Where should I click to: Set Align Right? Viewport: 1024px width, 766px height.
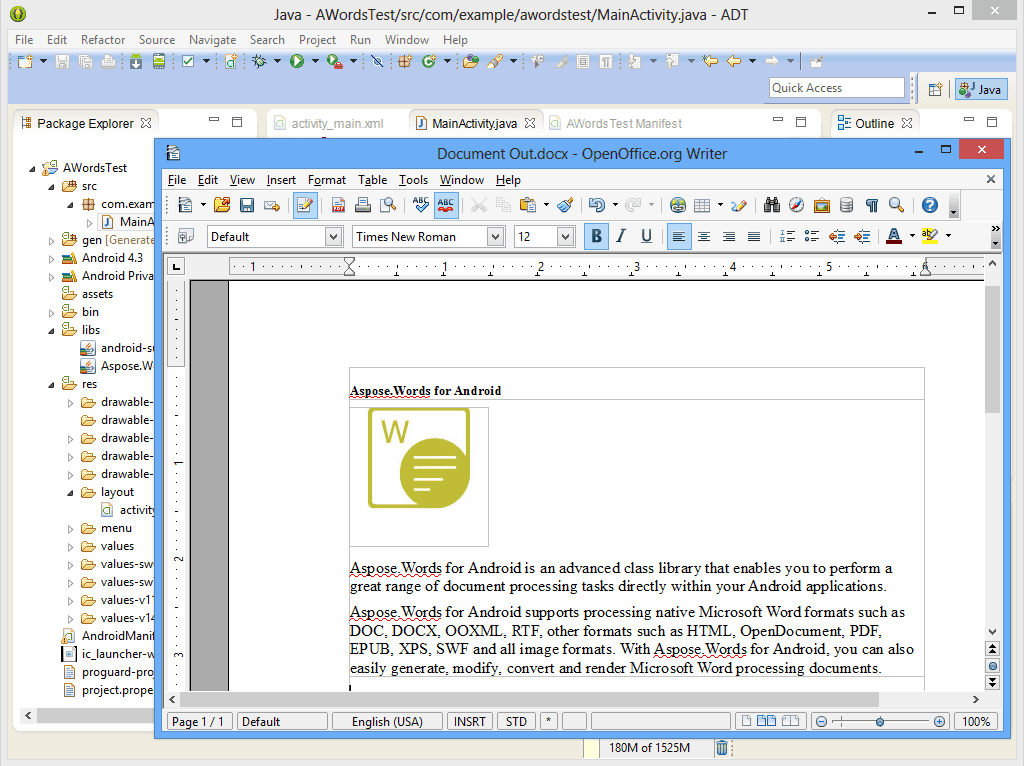tap(729, 236)
